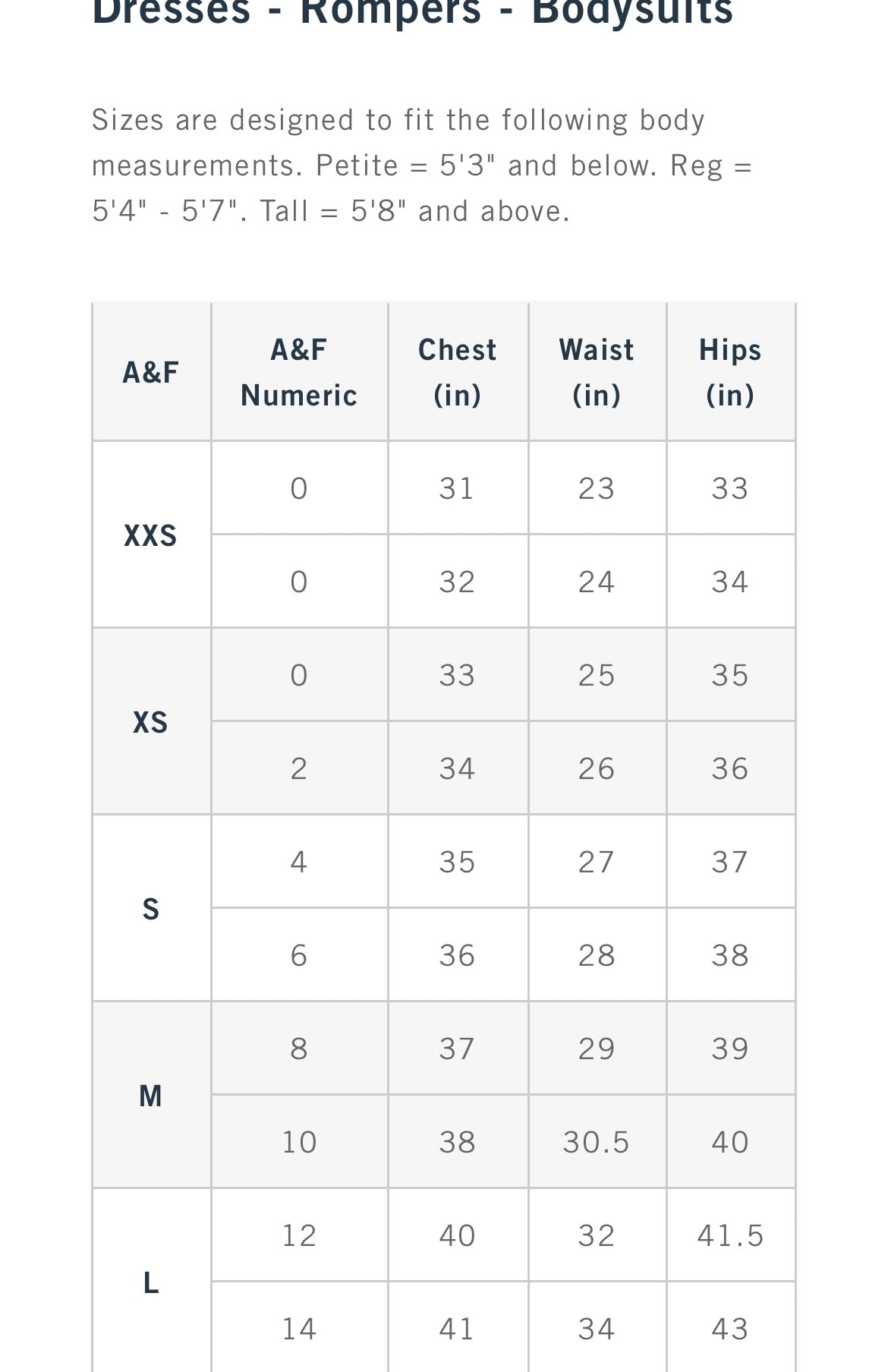This screenshot has height=1372, width=888.
Task: Click the A&F Numeric column header
Action: pyautogui.click(x=299, y=372)
